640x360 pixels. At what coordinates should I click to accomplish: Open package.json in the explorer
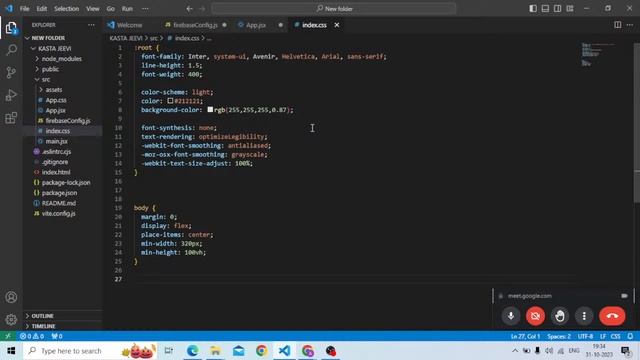coord(59,193)
